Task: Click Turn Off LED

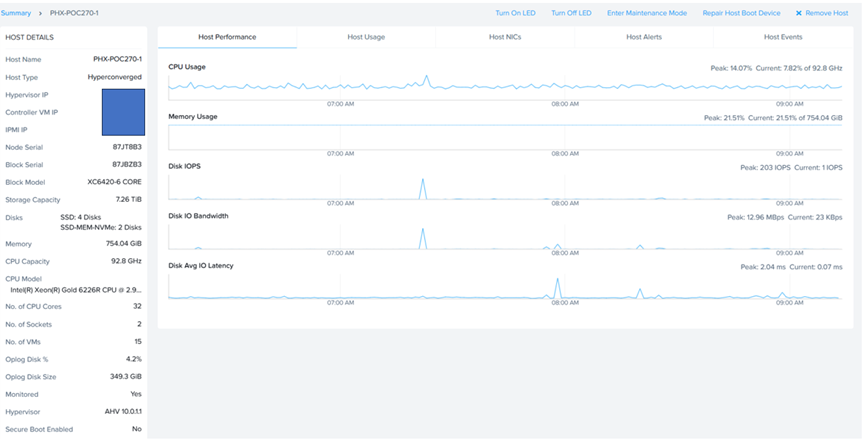Action: pos(571,13)
